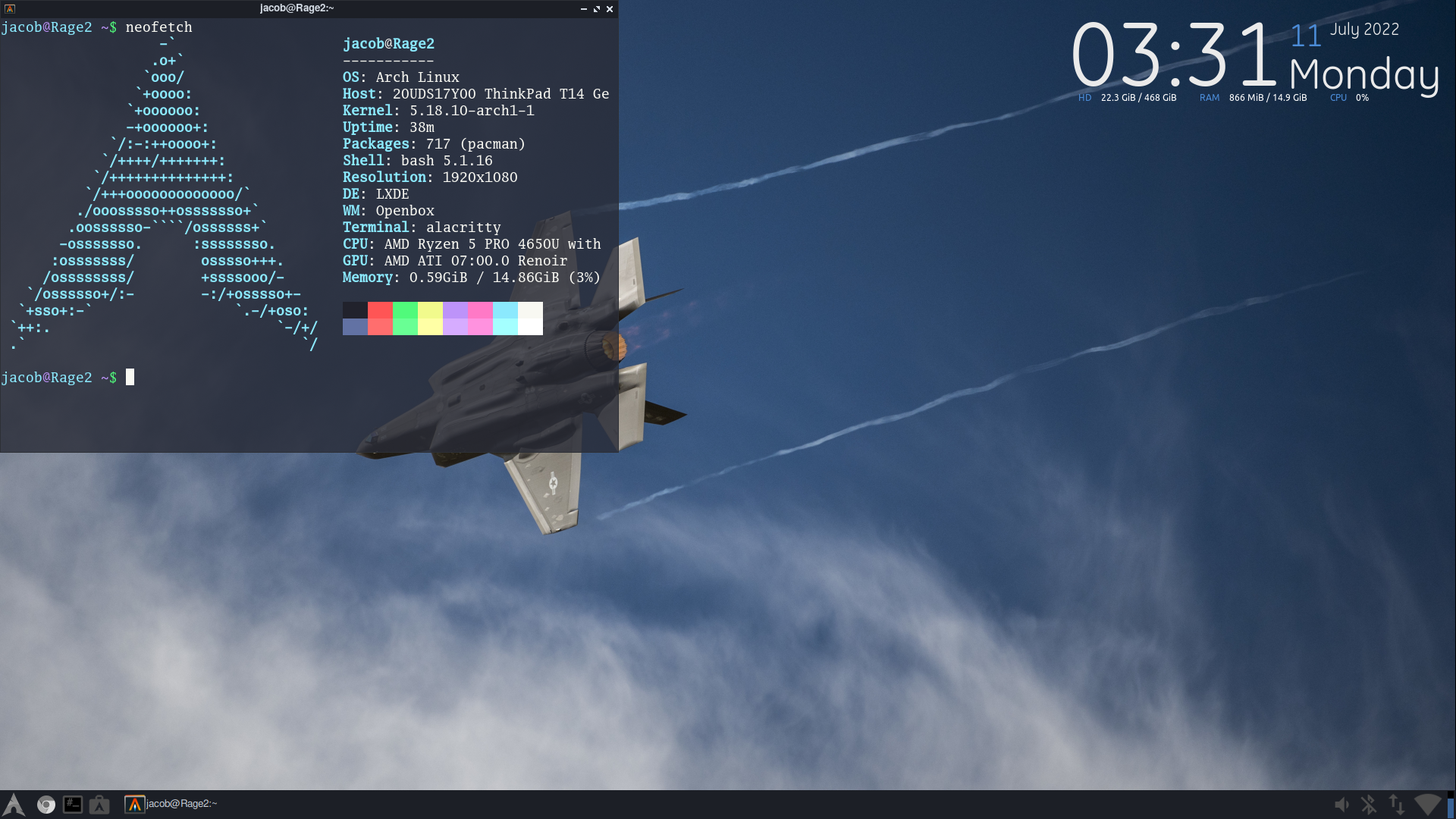The height and width of the screenshot is (819, 1456).
Task: Open the volume control tray icon
Action: point(1341,805)
